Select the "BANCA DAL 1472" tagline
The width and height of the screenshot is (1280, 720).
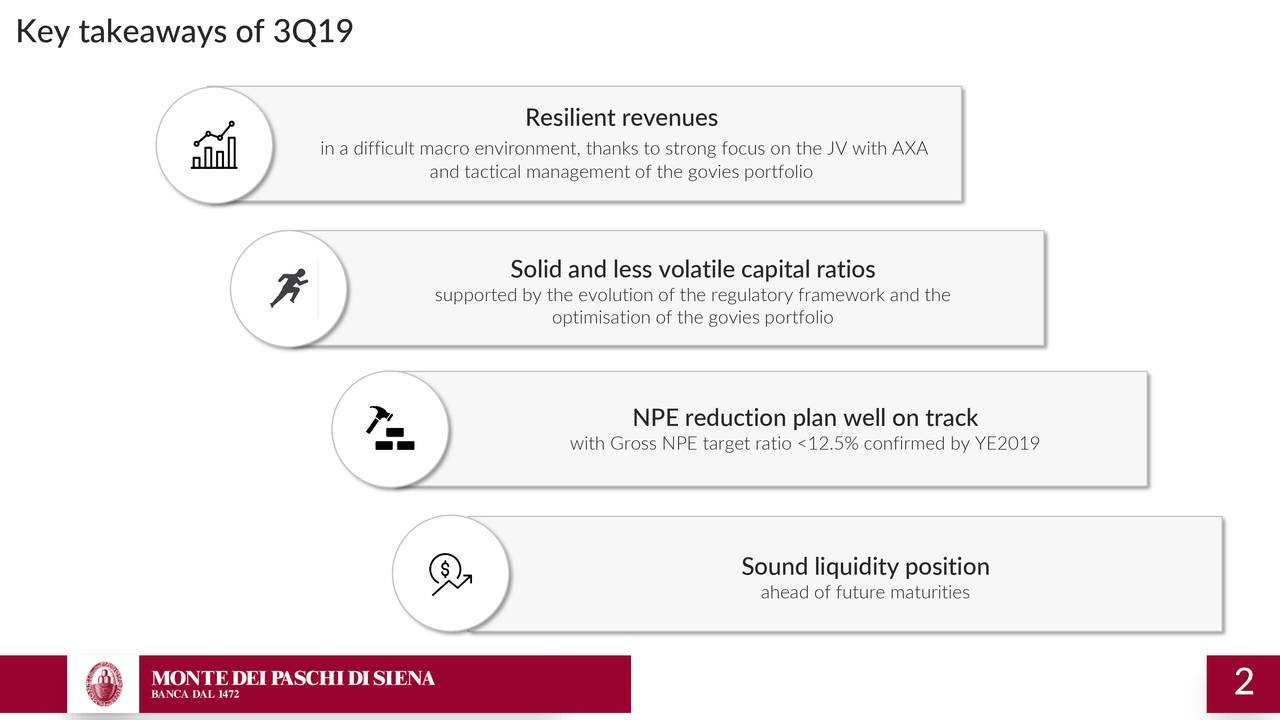coord(195,695)
